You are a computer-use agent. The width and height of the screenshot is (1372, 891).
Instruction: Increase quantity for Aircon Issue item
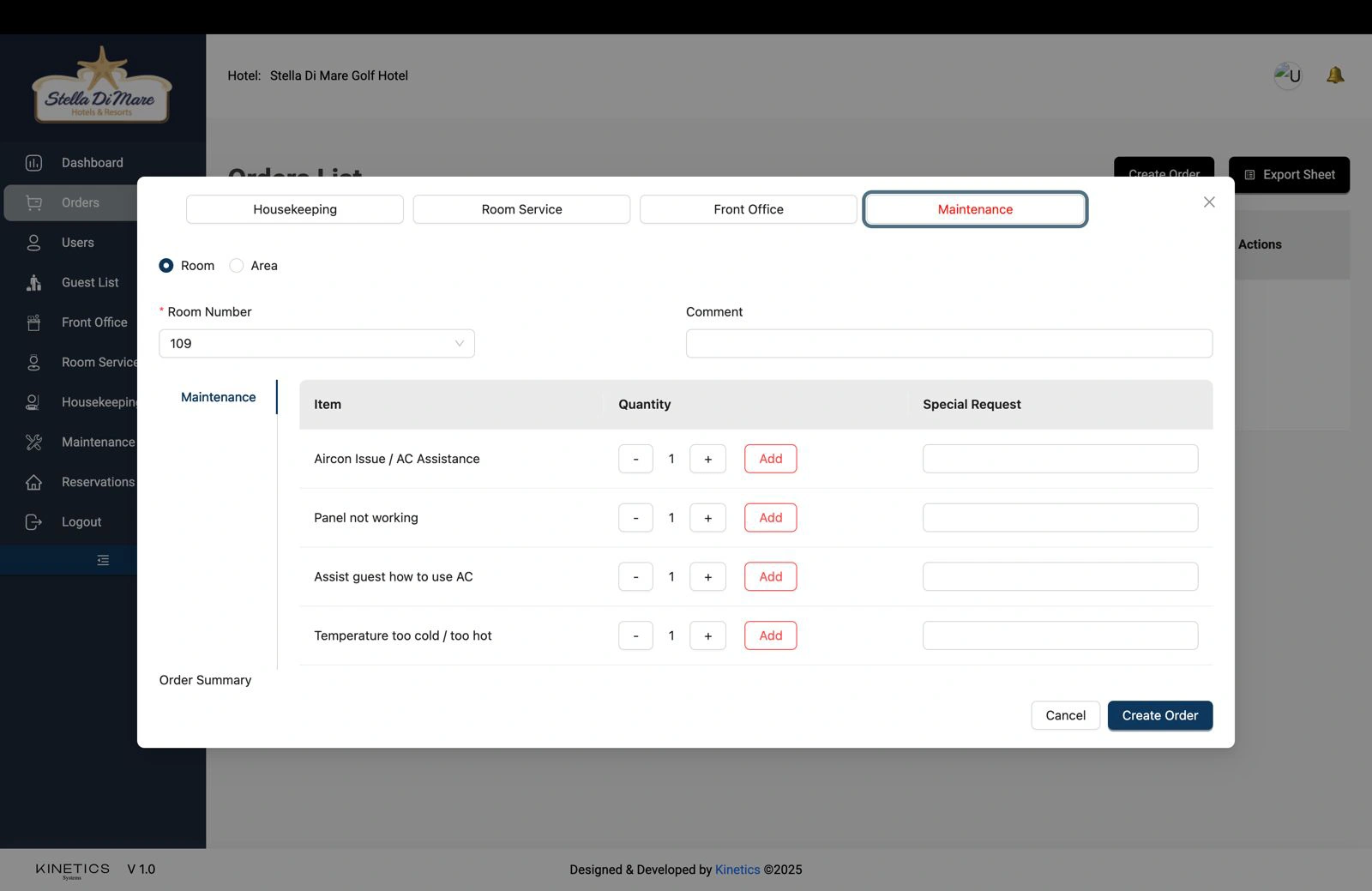coord(707,459)
